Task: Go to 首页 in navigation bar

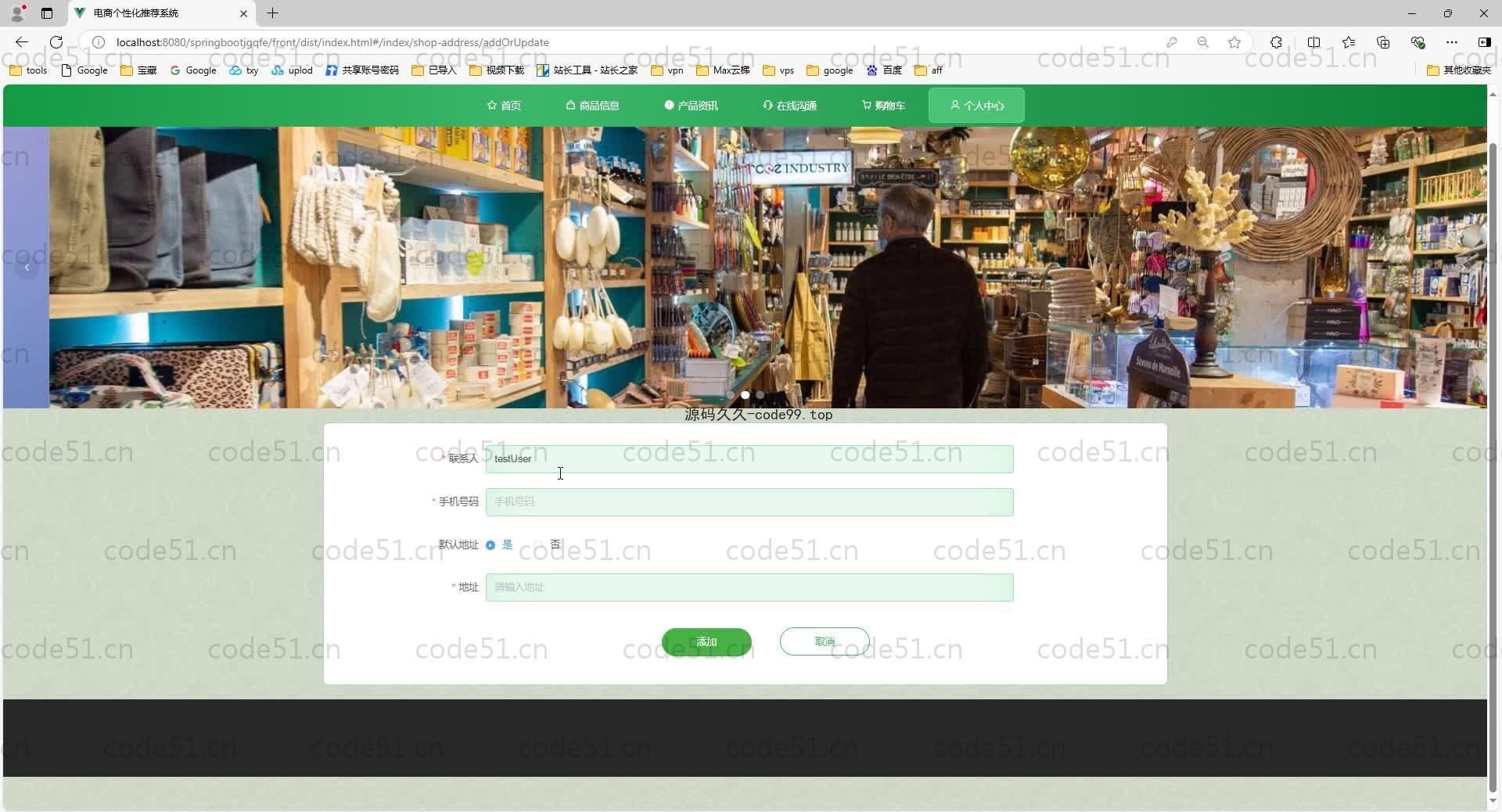Action: [504, 106]
